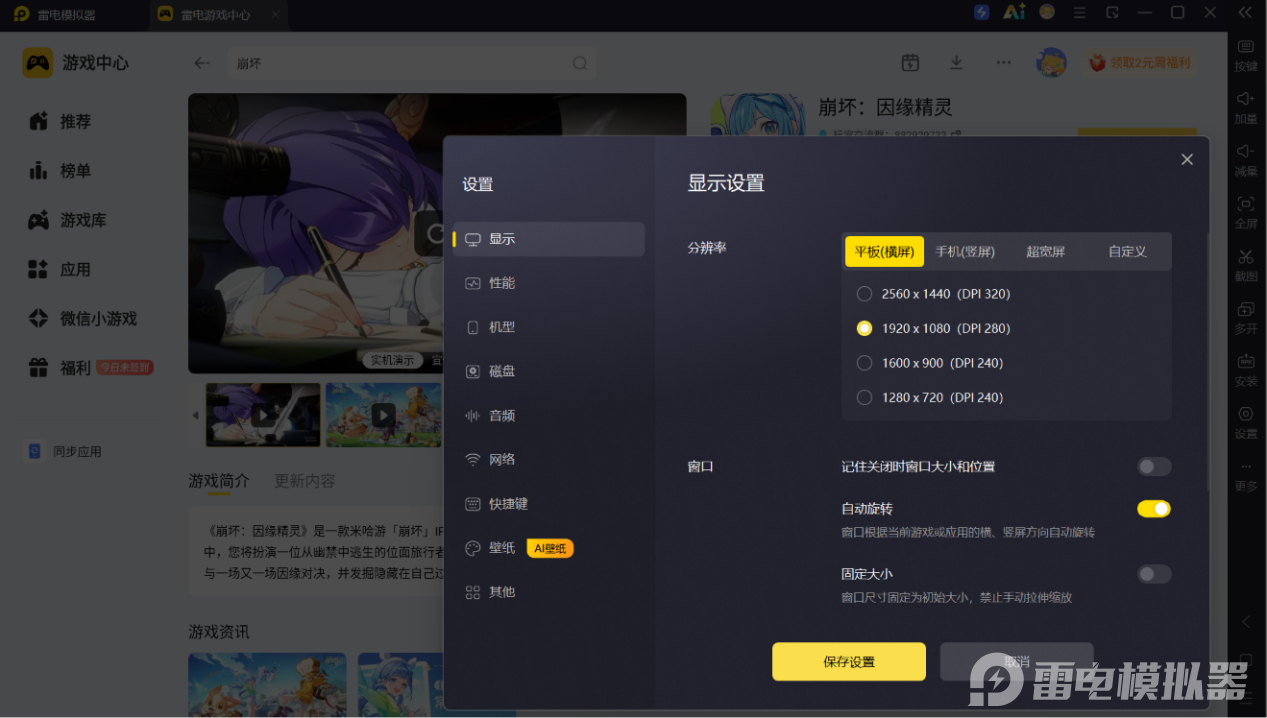Open 快捷键 section in settings list
This screenshot has height=718, width=1267.
pyautogui.click(x=548, y=504)
